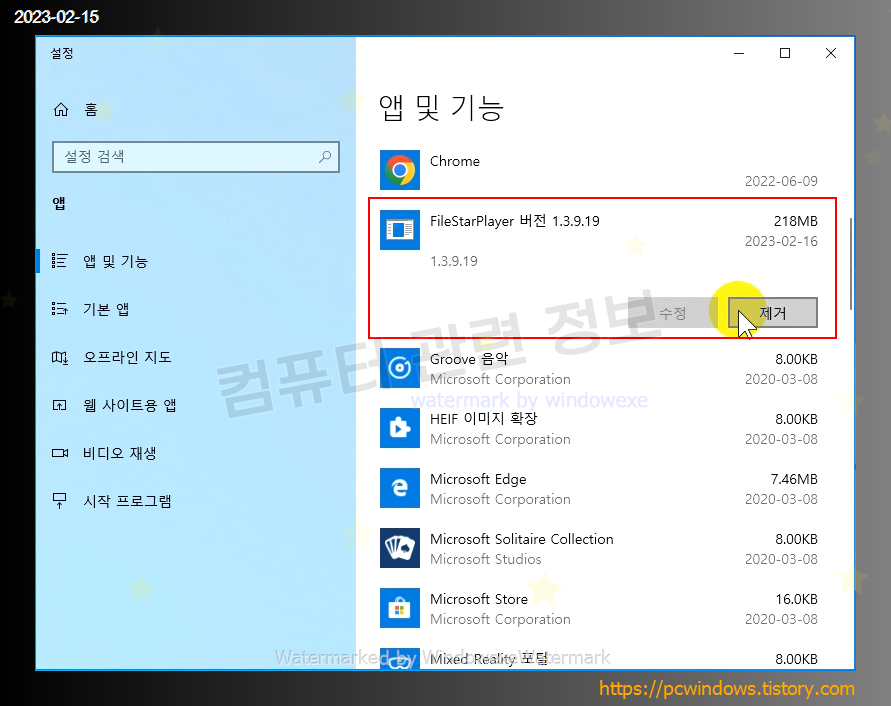Screen dimensions: 891x706
Task: Open the 기본 앱 section
Action: click(195, 309)
